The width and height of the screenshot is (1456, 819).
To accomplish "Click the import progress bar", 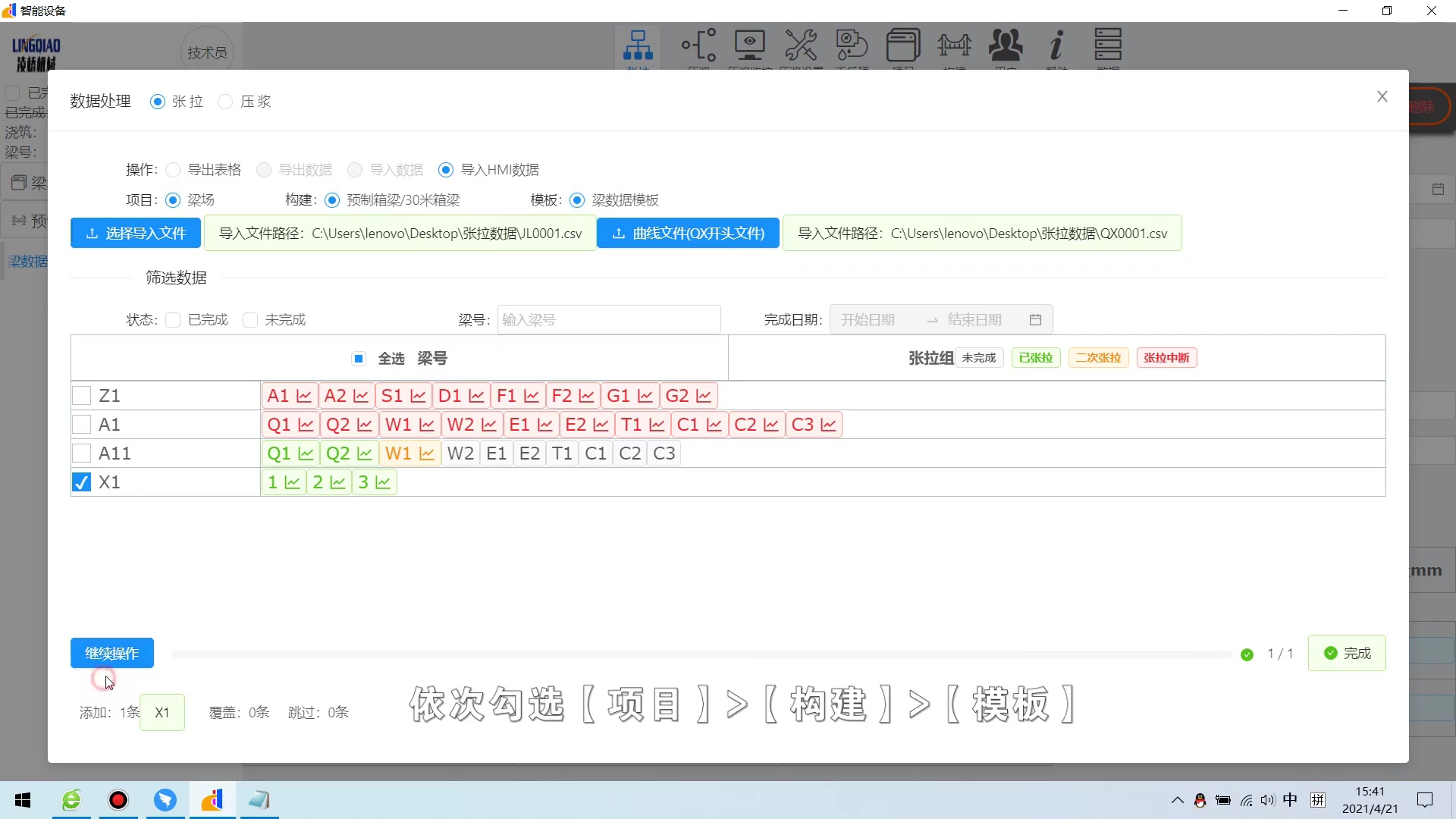I will [x=701, y=654].
